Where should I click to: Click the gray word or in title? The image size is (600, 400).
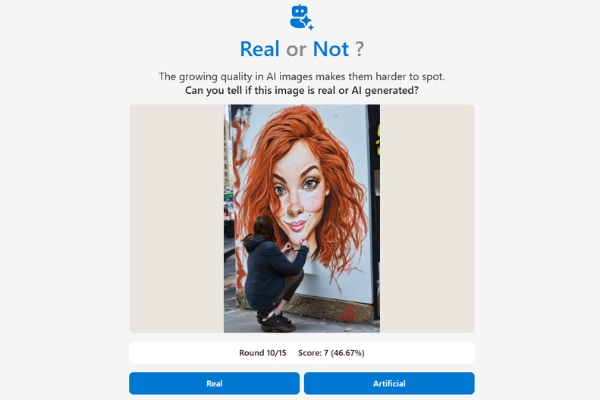(x=296, y=50)
